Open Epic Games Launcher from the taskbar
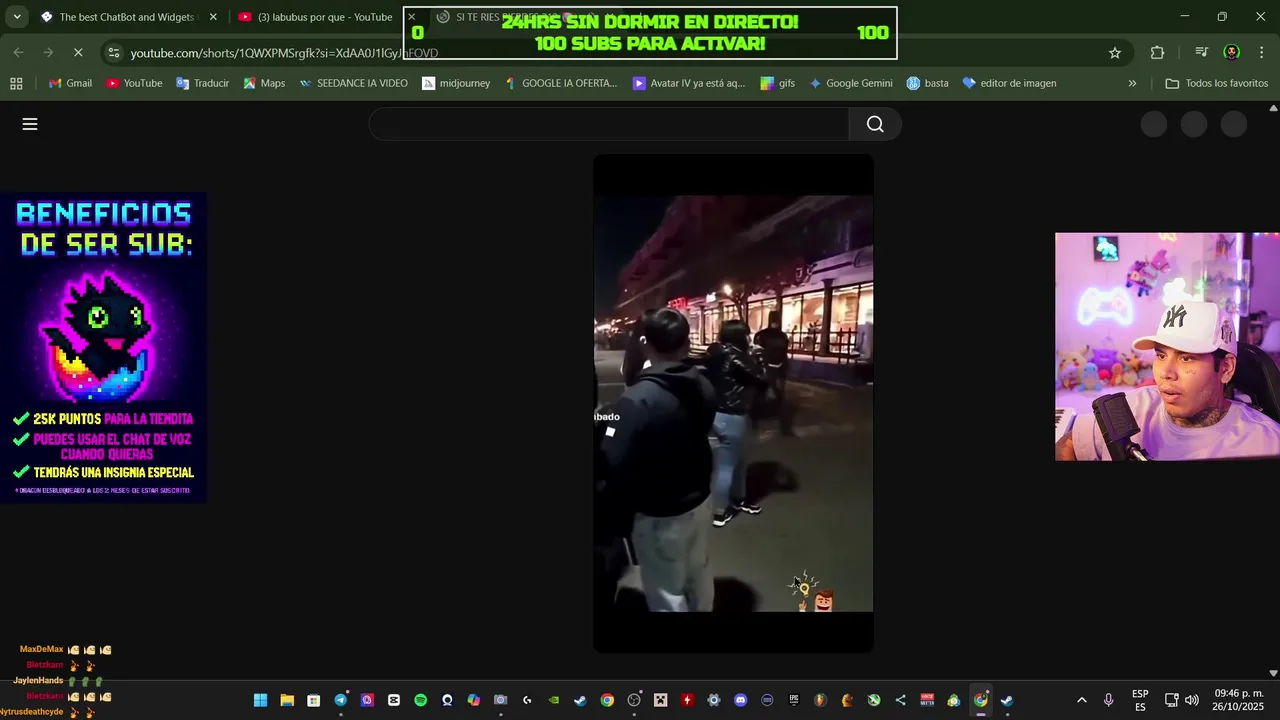The image size is (1280, 720). (794, 700)
